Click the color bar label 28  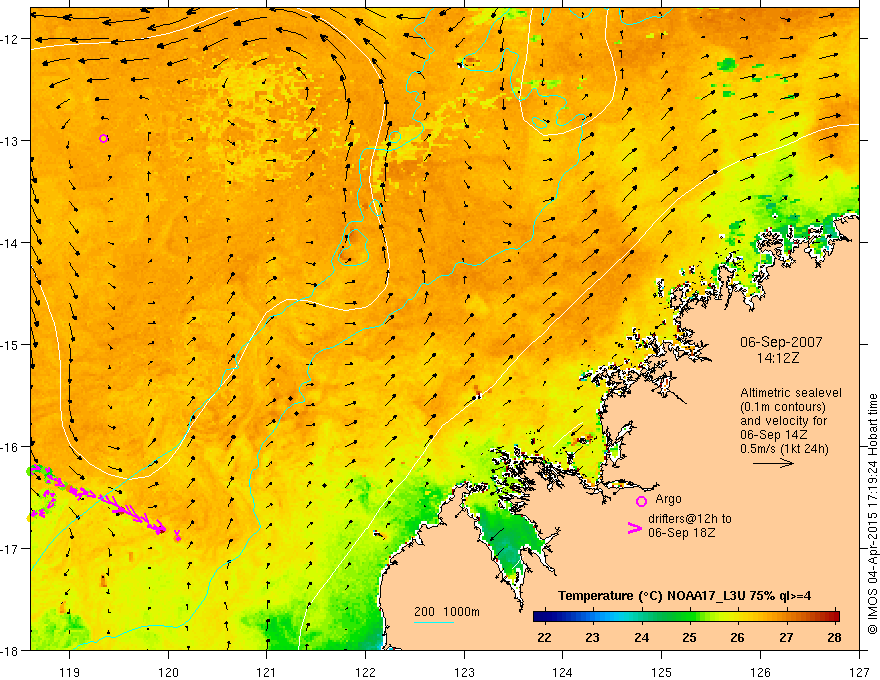835,637
